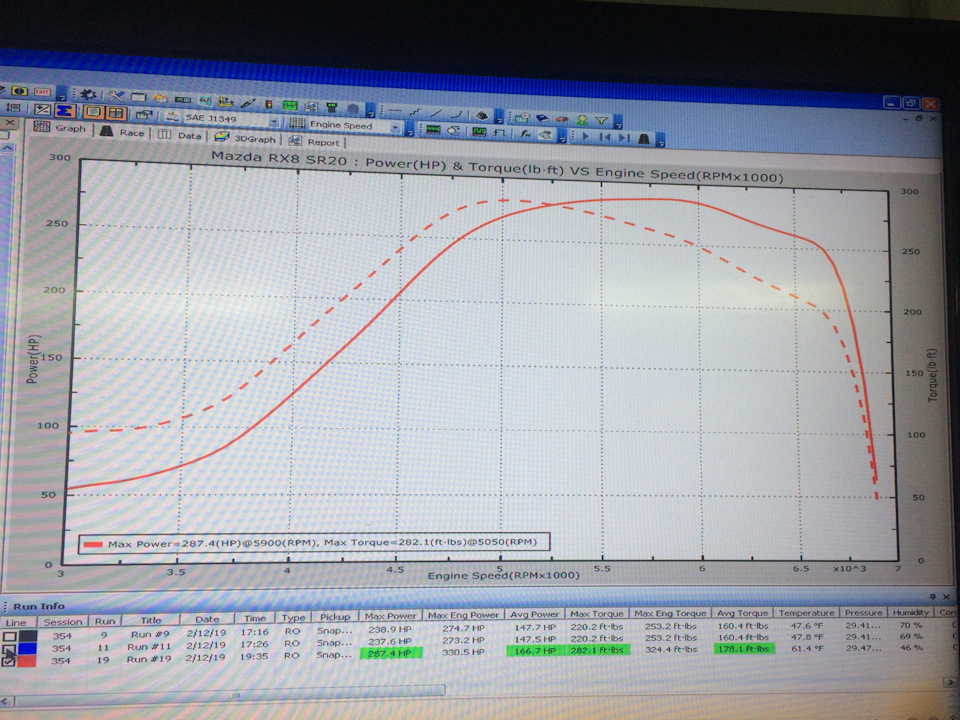Click the road track icon beside playback controls
Viewport: 960px width, 720px height.
pos(644,138)
